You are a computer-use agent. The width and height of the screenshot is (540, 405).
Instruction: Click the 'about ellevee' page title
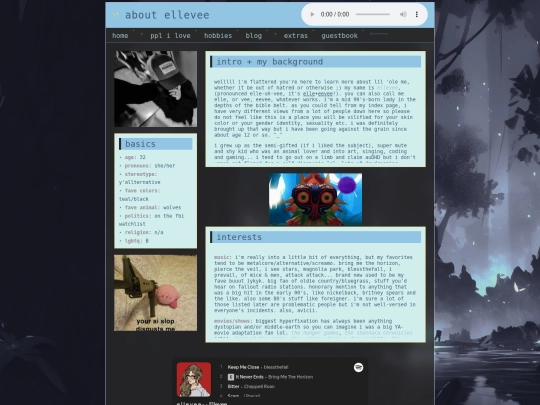[x=167, y=15]
